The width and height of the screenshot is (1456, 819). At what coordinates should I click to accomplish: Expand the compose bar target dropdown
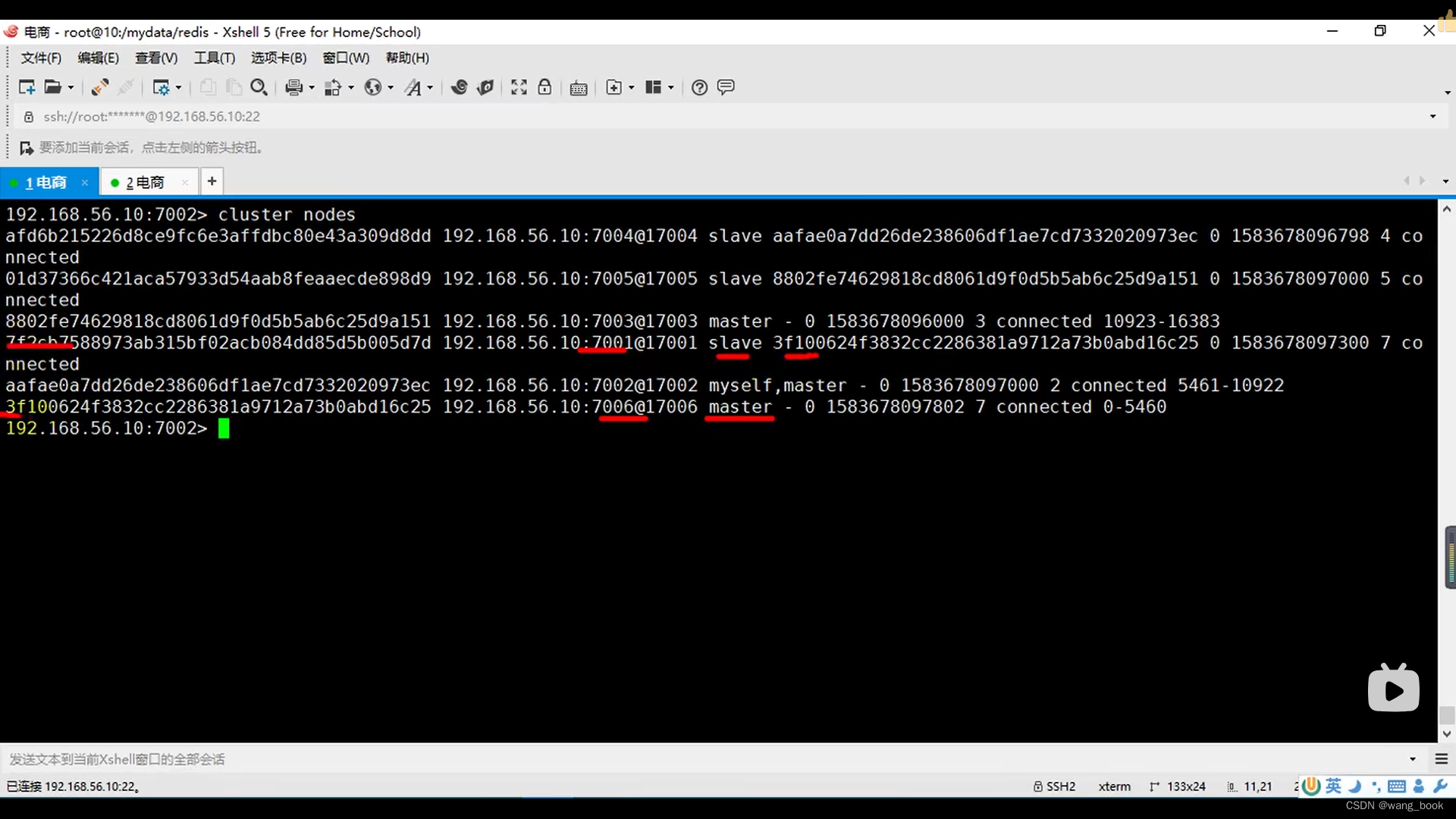pyautogui.click(x=1413, y=759)
